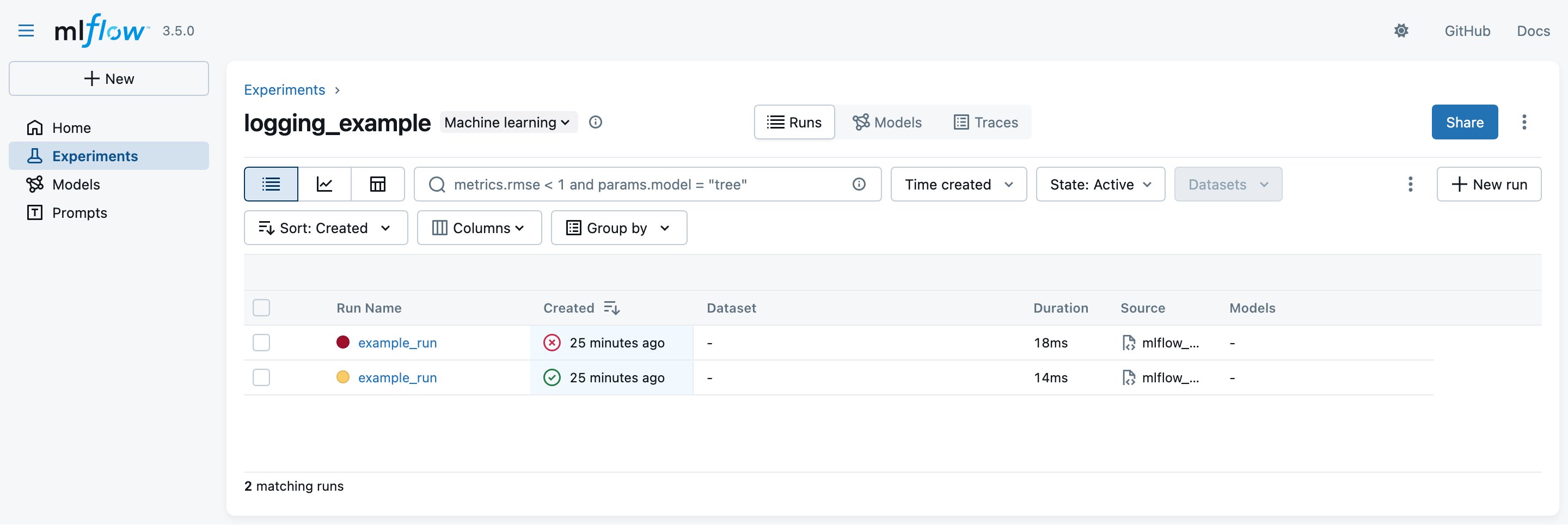
Task: Select all runs with the header checkbox
Action: pyautogui.click(x=261, y=308)
